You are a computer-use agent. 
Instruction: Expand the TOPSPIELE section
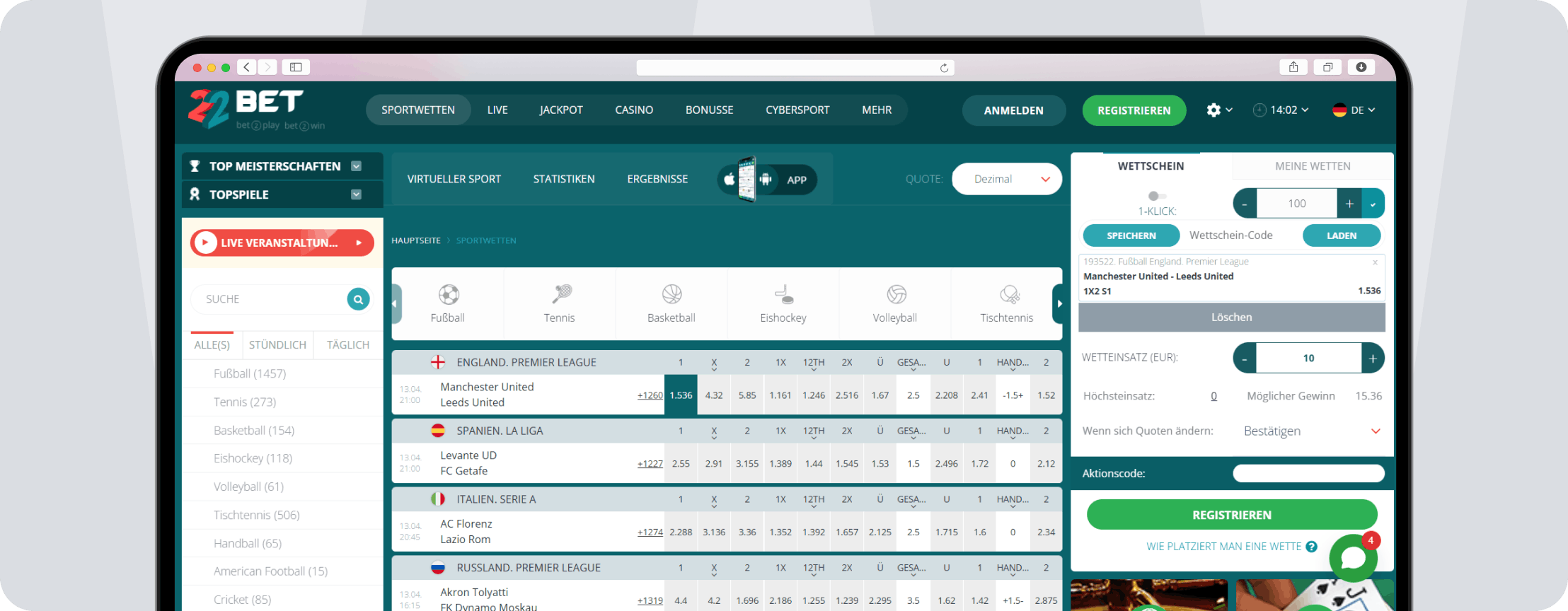point(357,194)
